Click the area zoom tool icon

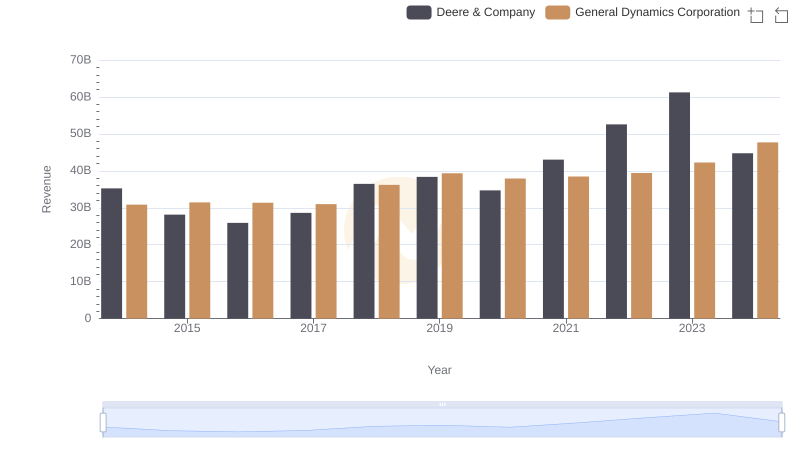tap(756, 15)
